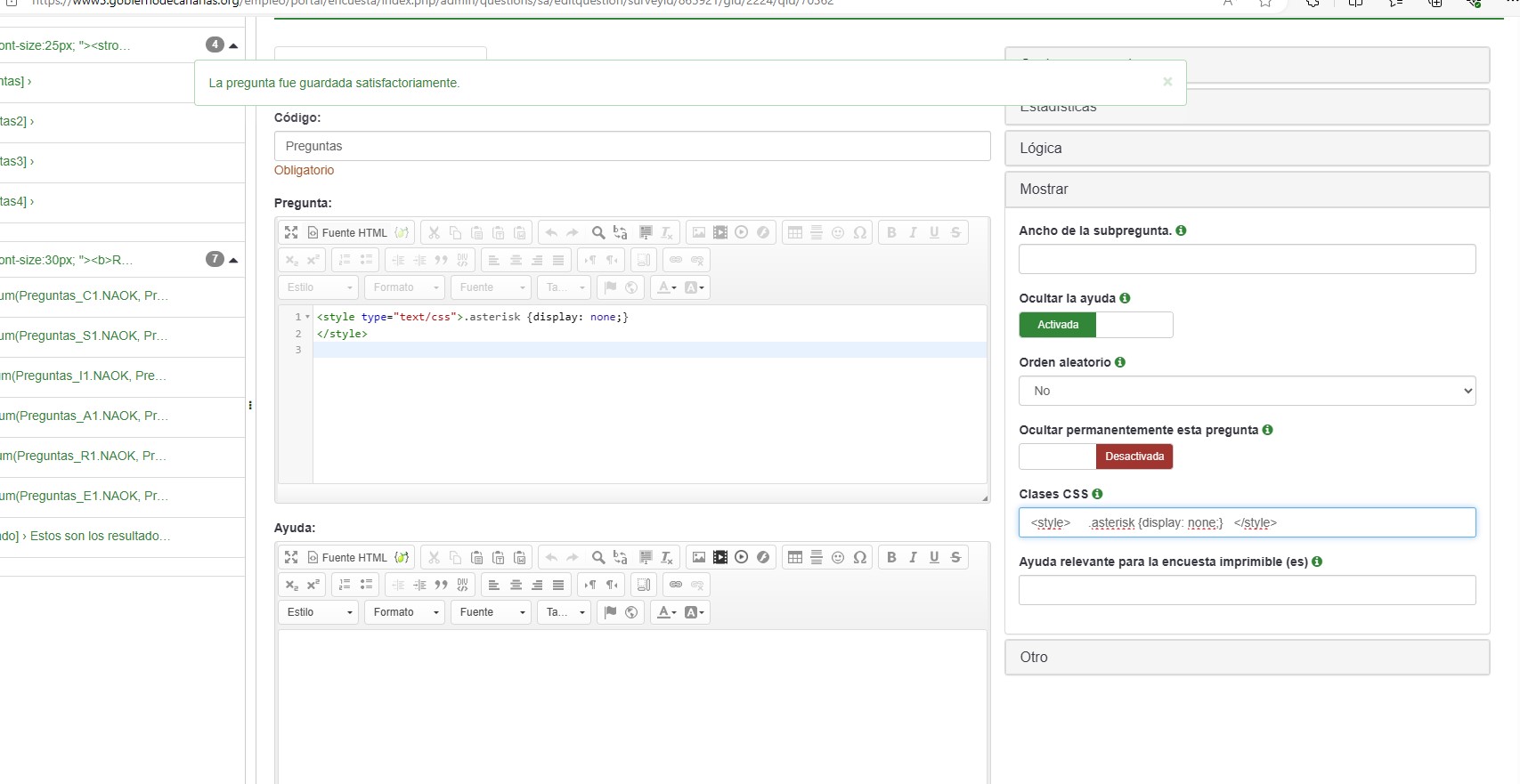Maximize the Ayuda editor

tap(291, 557)
